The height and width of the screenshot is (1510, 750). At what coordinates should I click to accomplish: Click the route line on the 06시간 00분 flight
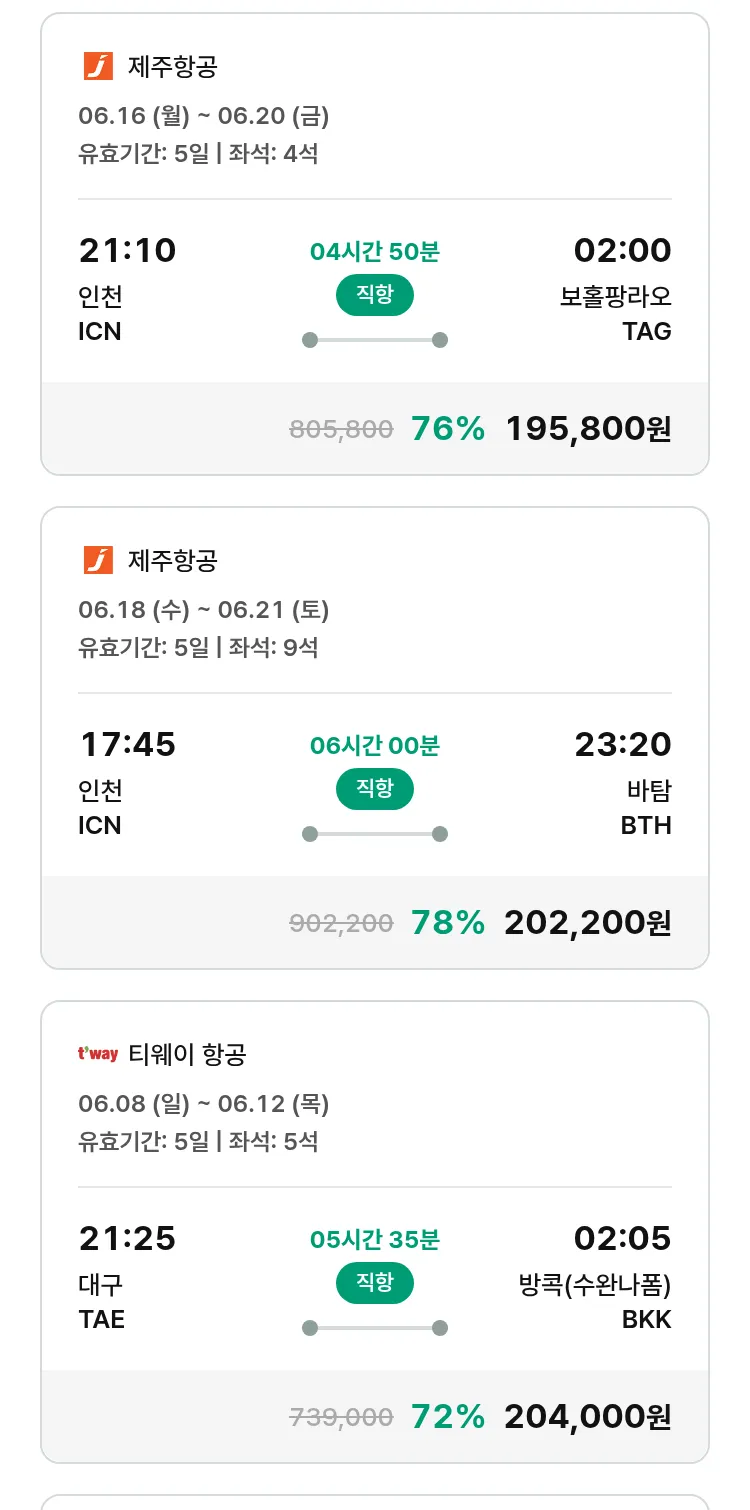click(374, 834)
